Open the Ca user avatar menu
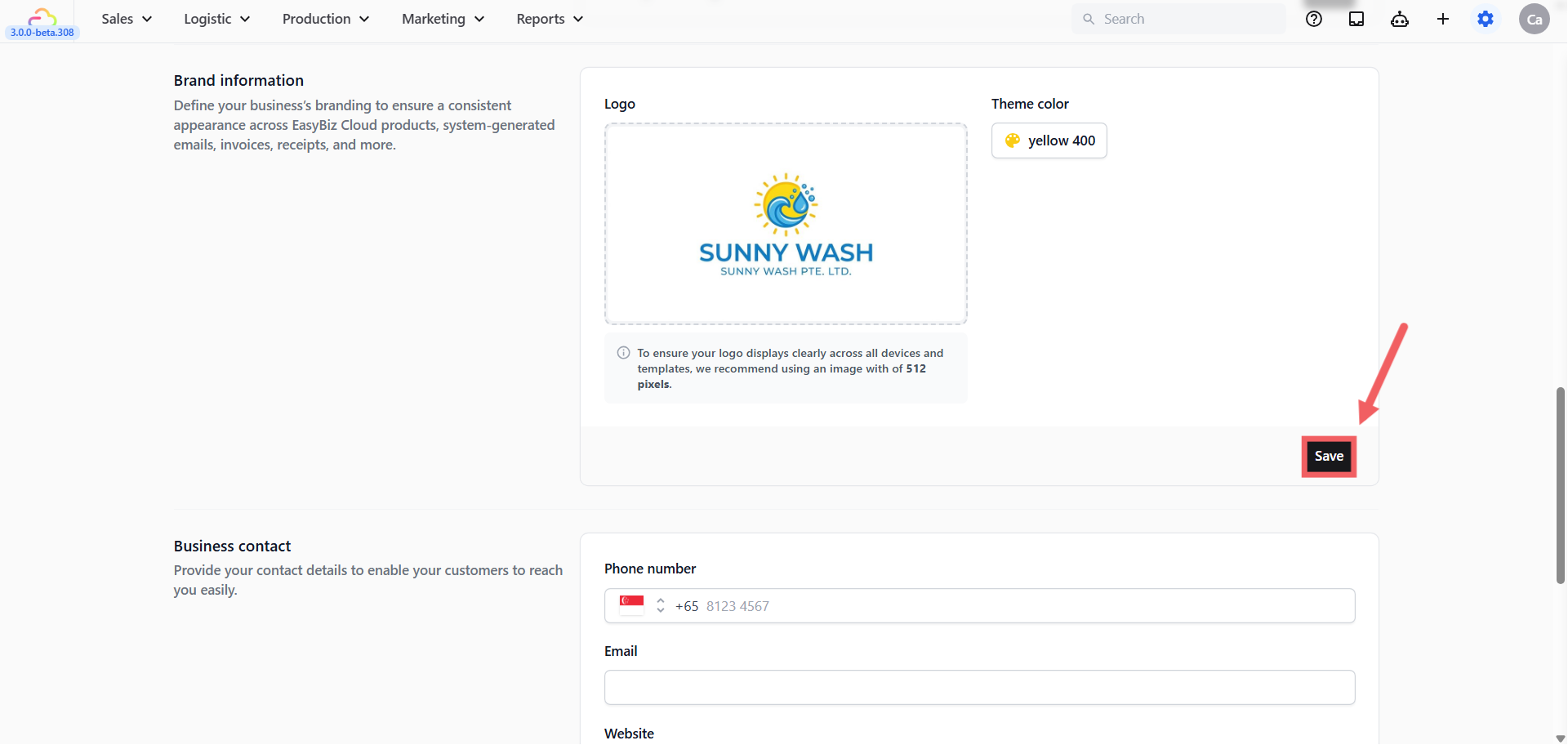 (1535, 19)
